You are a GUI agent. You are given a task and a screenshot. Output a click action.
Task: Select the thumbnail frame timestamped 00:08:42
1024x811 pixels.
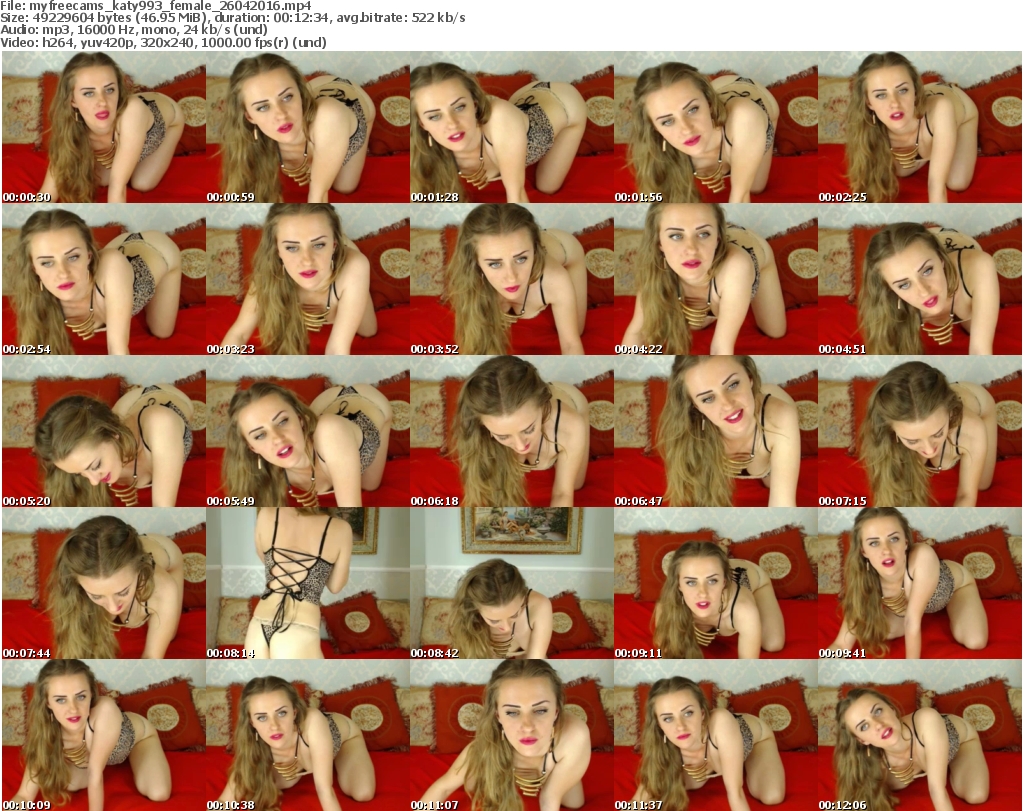coord(511,584)
